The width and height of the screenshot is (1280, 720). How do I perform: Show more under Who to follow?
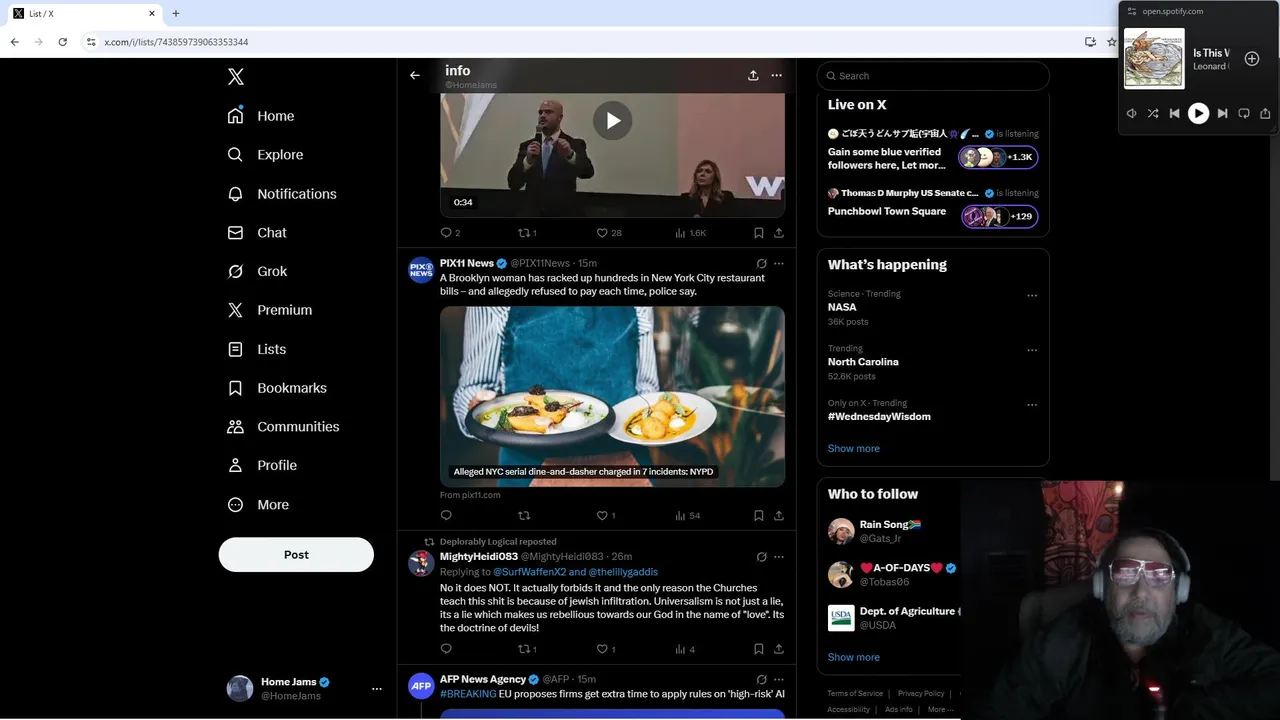pyautogui.click(x=854, y=658)
